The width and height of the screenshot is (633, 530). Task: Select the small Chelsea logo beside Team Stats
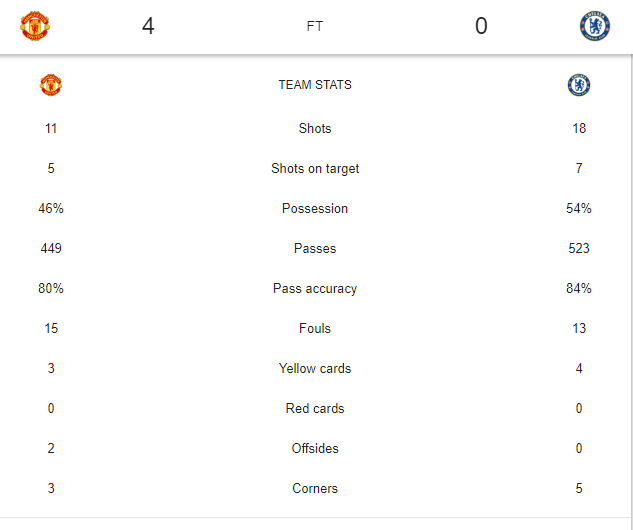[x=579, y=85]
